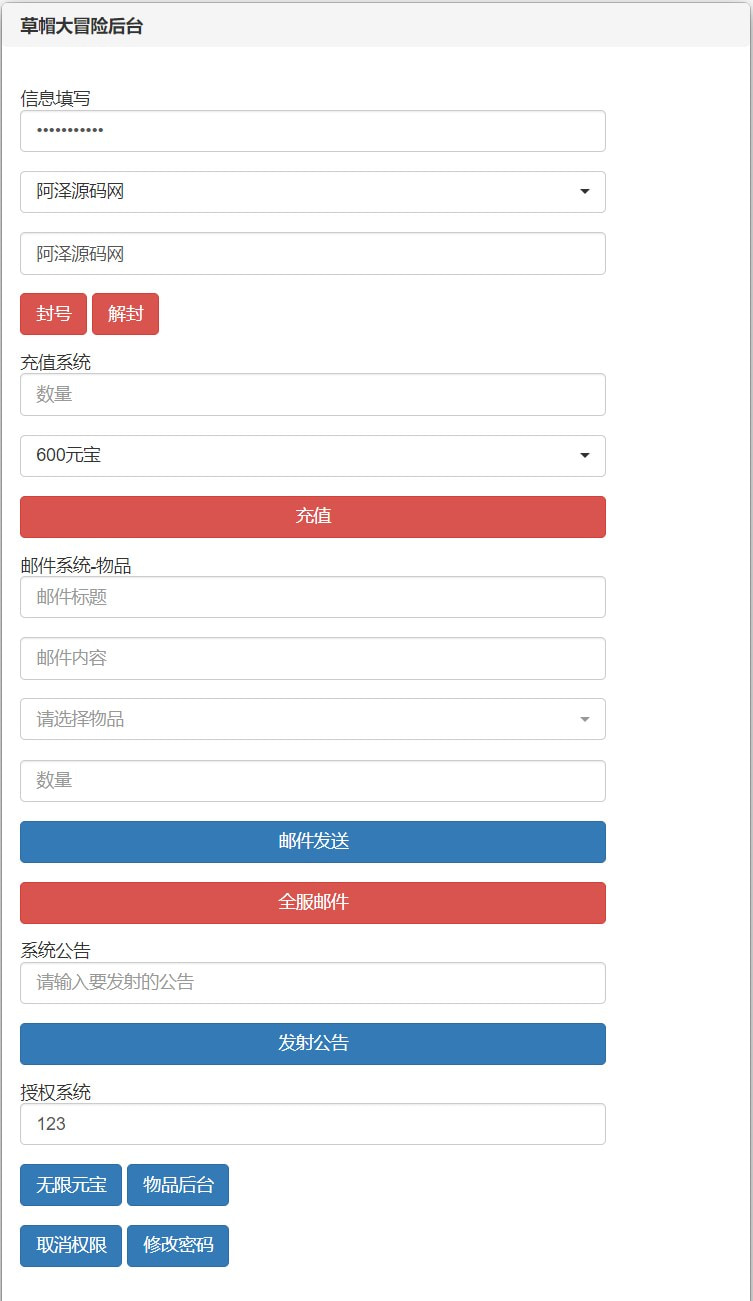Click the 请输入要发射的公告 announcement field
Viewport: 753px width, 1301px height.
(x=312, y=983)
